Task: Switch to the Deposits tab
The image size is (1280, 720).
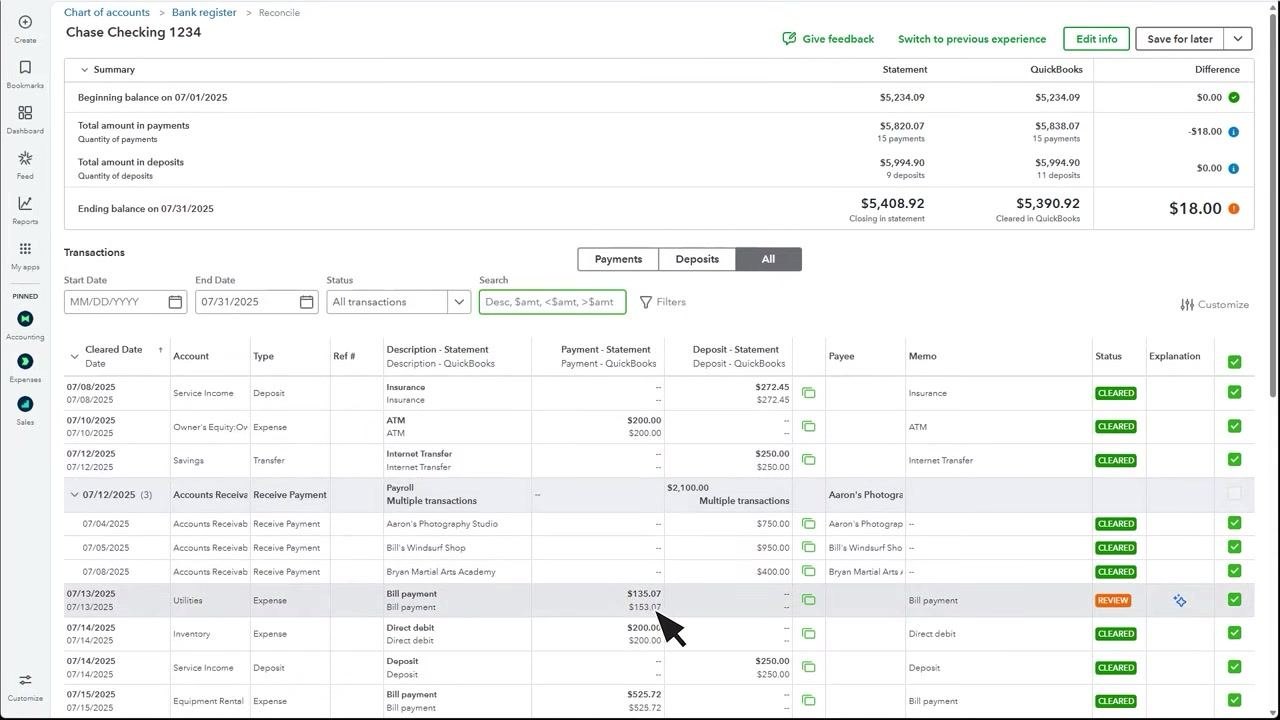Action: pos(697,259)
